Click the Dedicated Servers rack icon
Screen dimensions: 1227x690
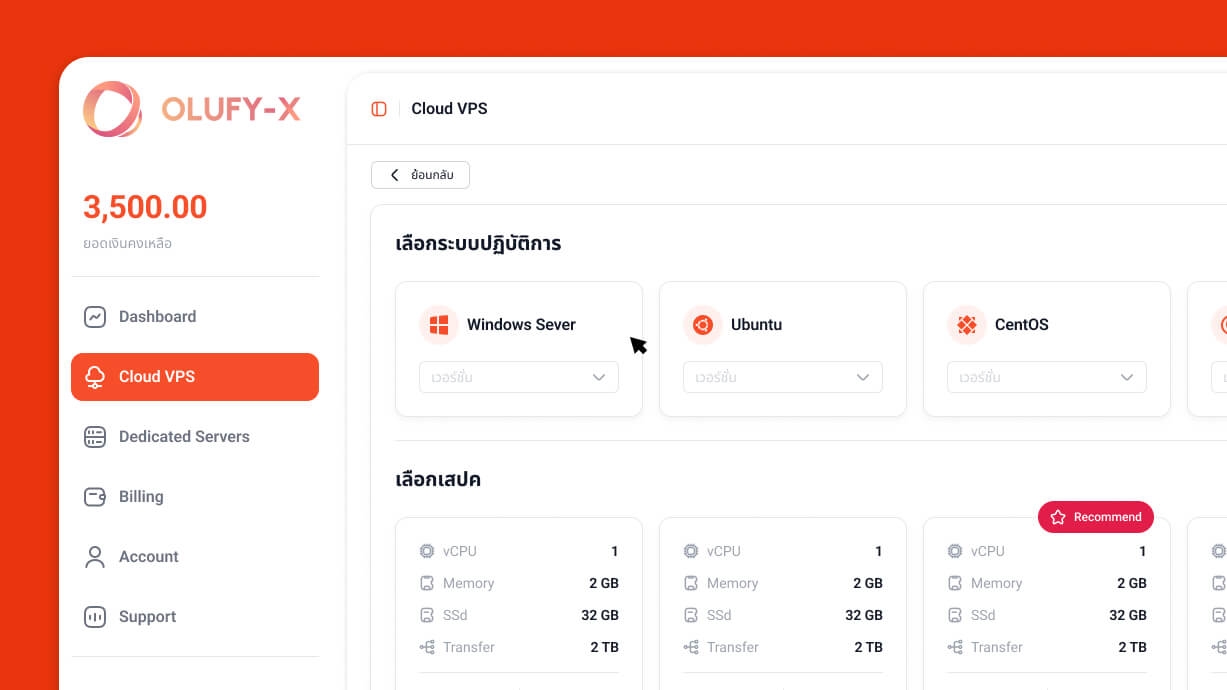95,437
